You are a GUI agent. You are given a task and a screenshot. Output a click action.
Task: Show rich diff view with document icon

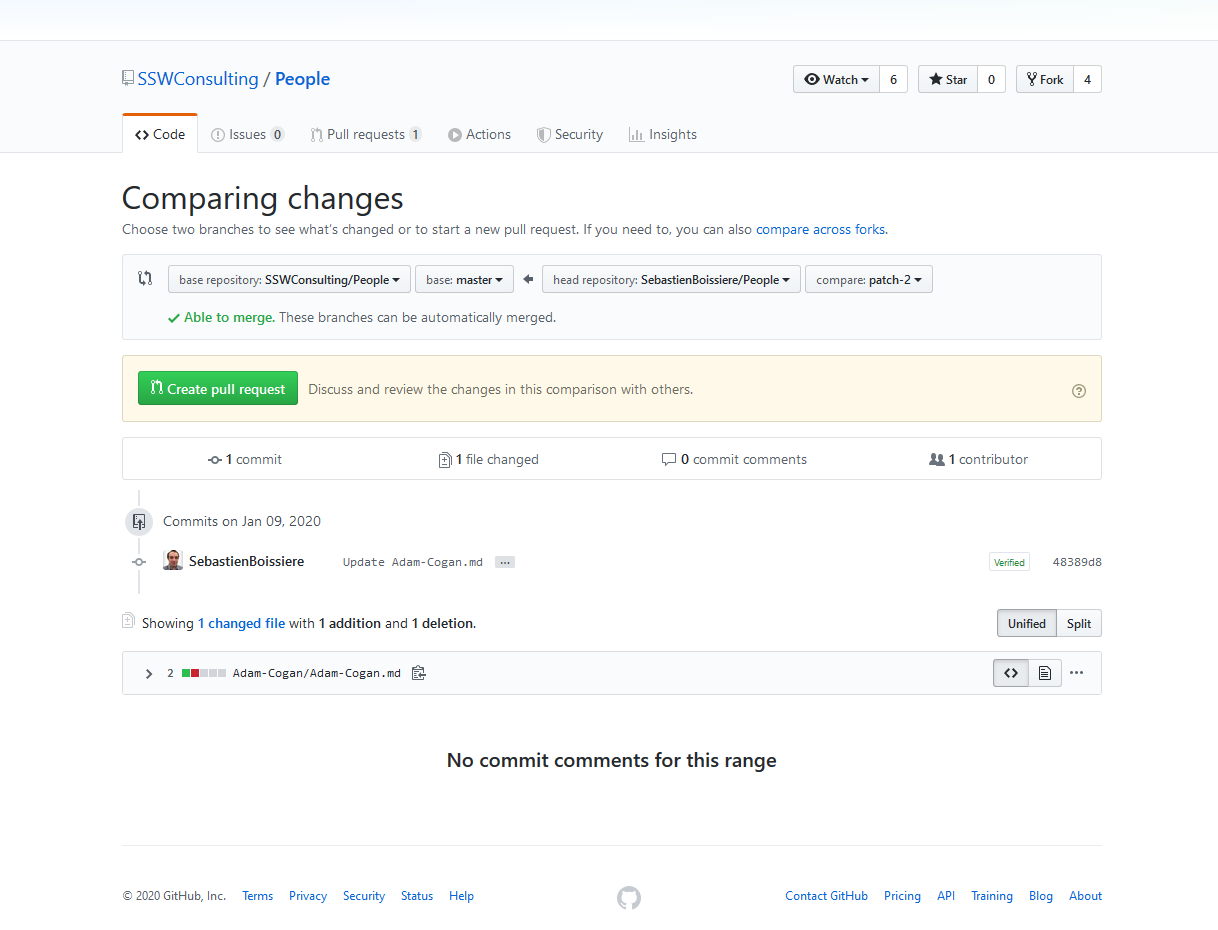(x=1044, y=673)
